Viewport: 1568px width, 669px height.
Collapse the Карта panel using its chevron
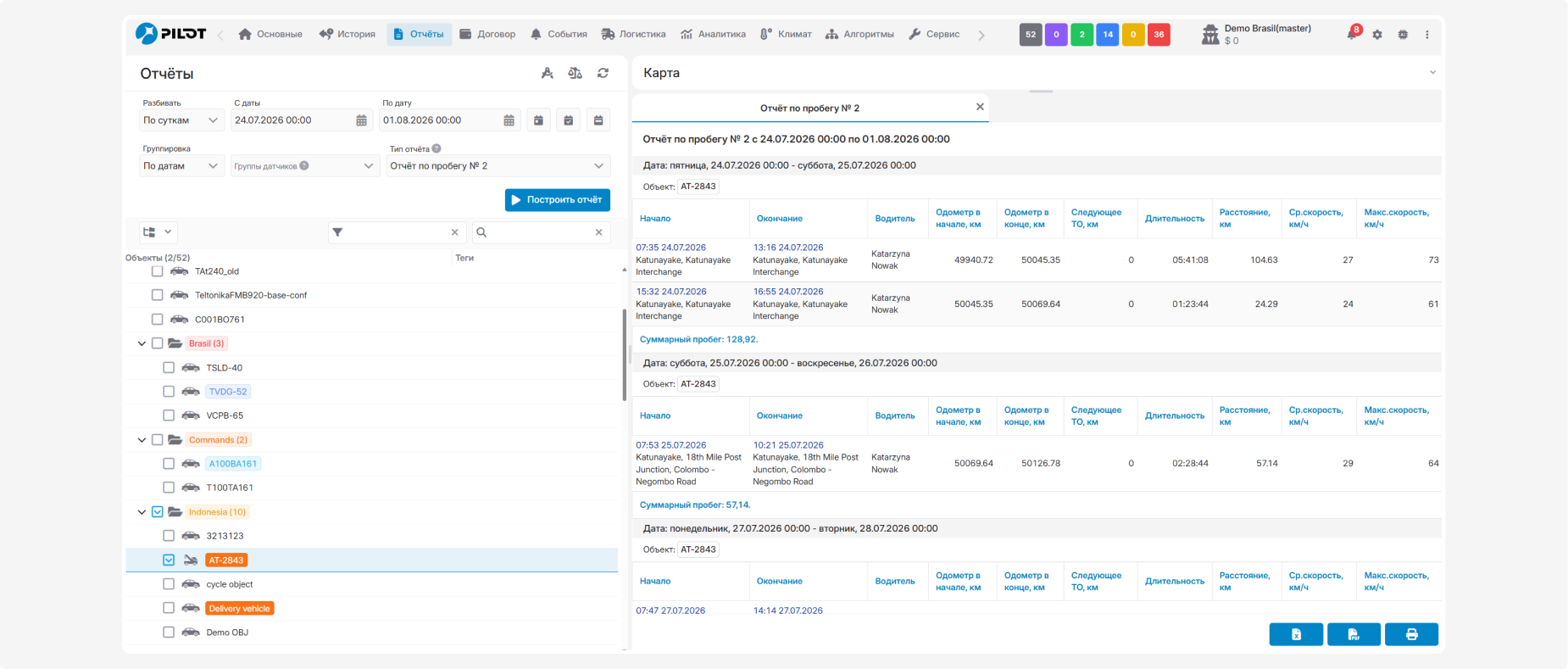tap(1432, 73)
